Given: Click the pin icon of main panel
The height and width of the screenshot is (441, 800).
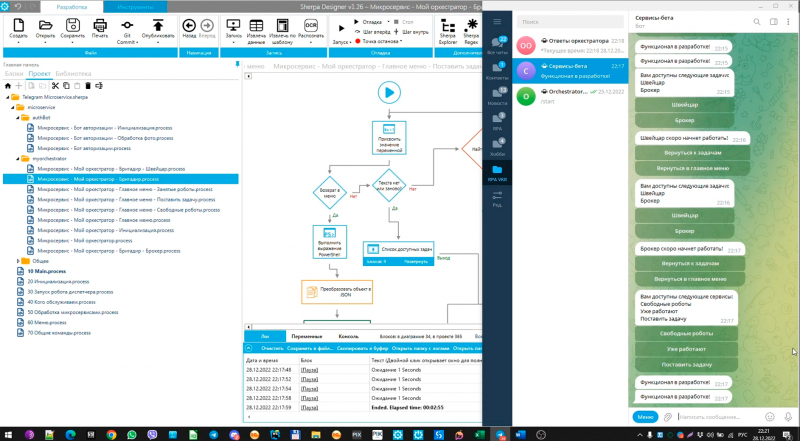Looking at the screenshot, I should pyautogui.click(x=237, y=64).
